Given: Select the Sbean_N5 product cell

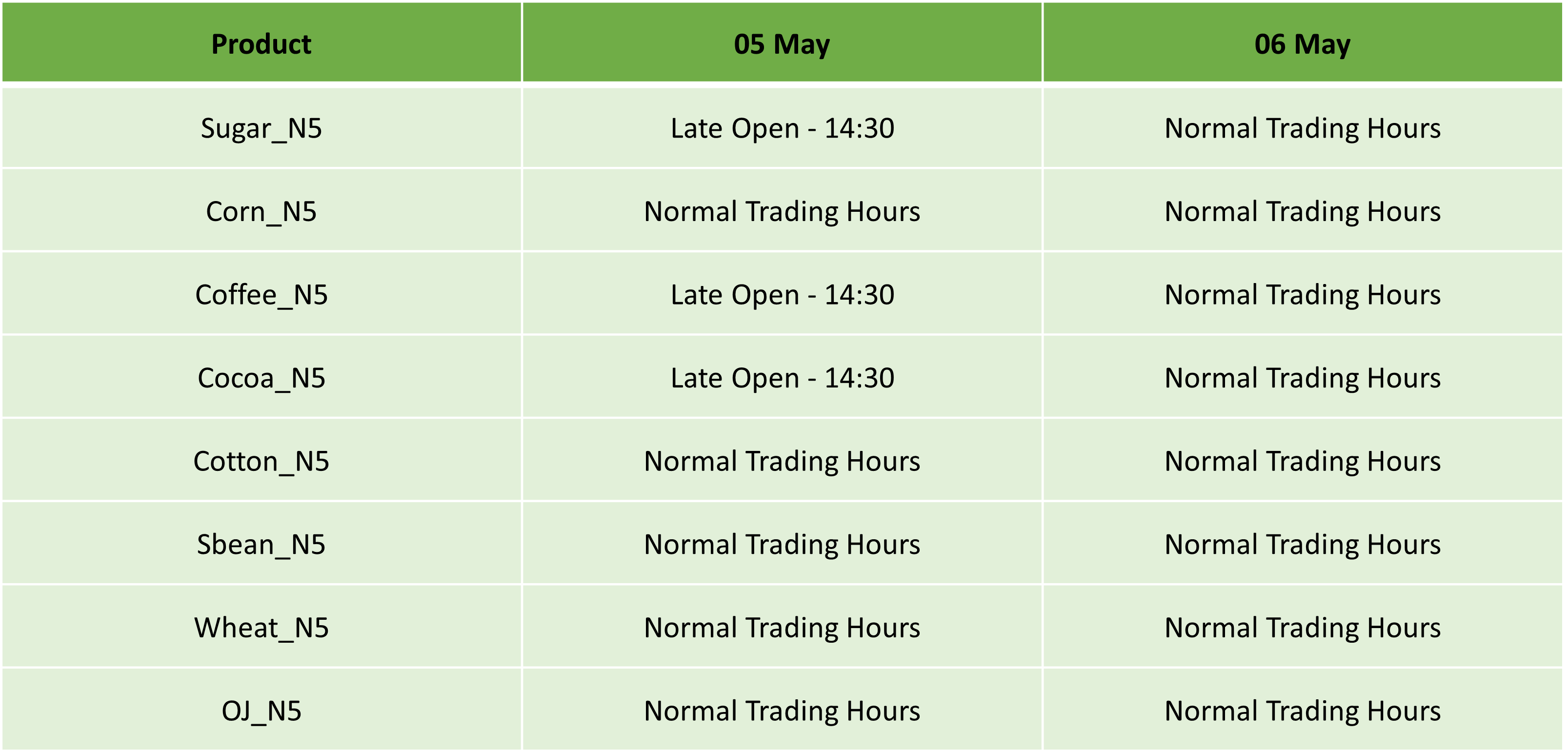Looking at the screenshot, I should click(261, 544).
